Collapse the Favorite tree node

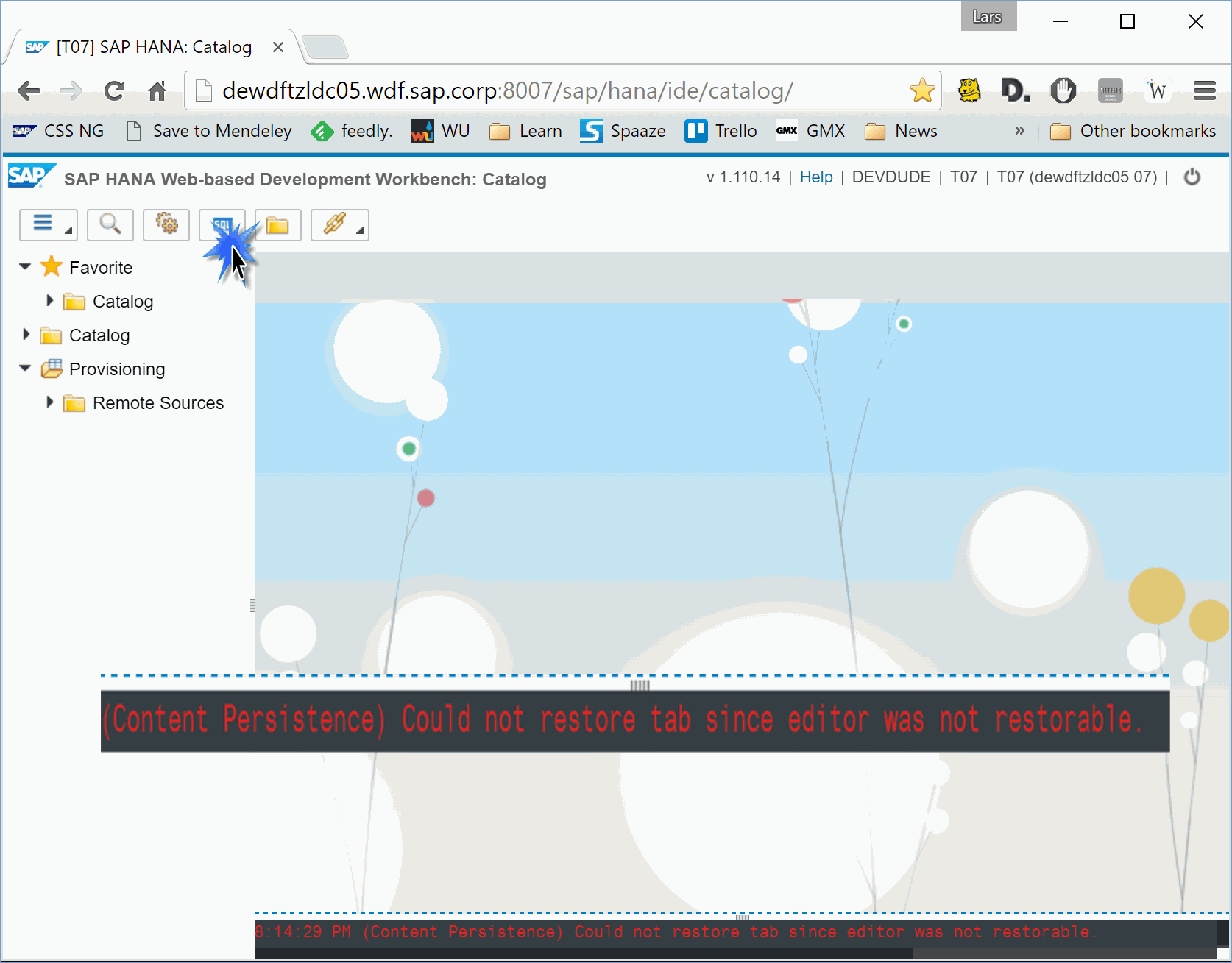pos(25,266)
